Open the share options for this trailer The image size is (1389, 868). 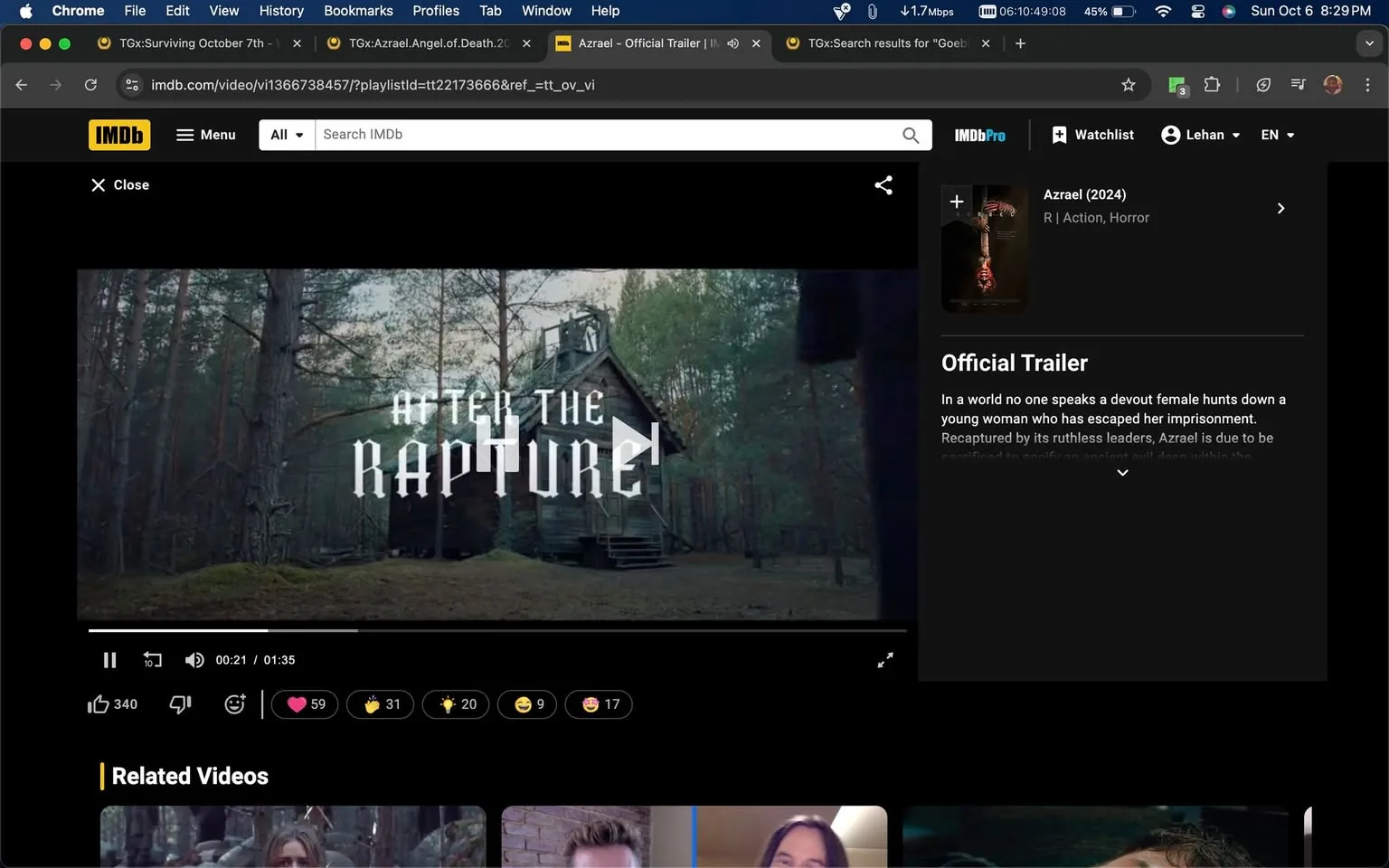point(883,184)
